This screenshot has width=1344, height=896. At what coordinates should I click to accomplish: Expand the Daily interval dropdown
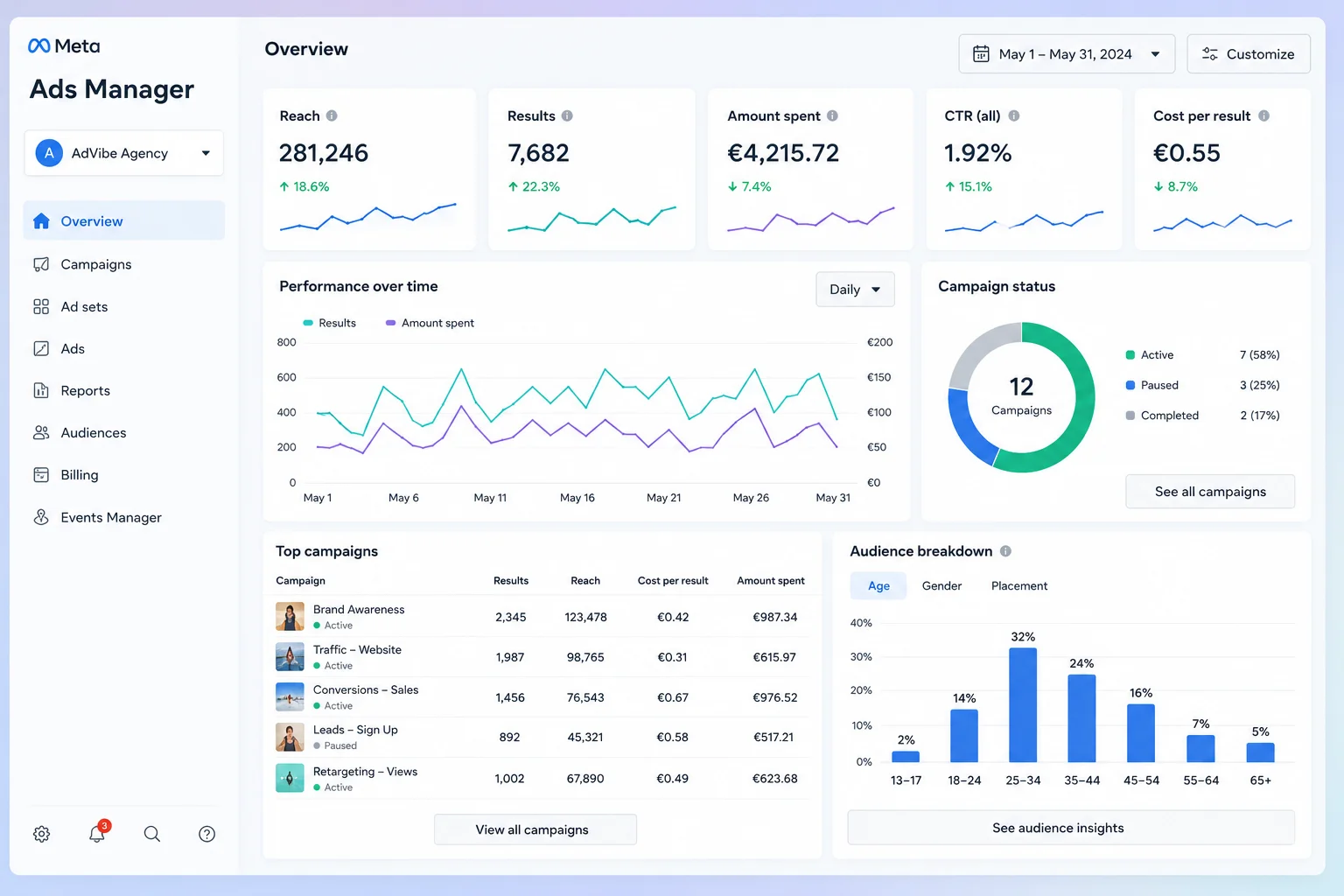855,290
